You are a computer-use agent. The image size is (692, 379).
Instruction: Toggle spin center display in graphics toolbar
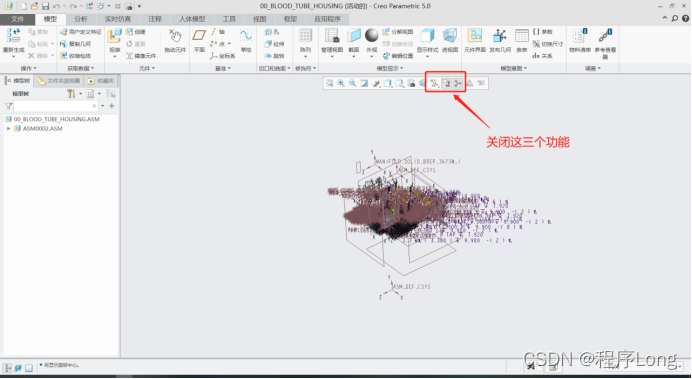(x=458, y=83)
